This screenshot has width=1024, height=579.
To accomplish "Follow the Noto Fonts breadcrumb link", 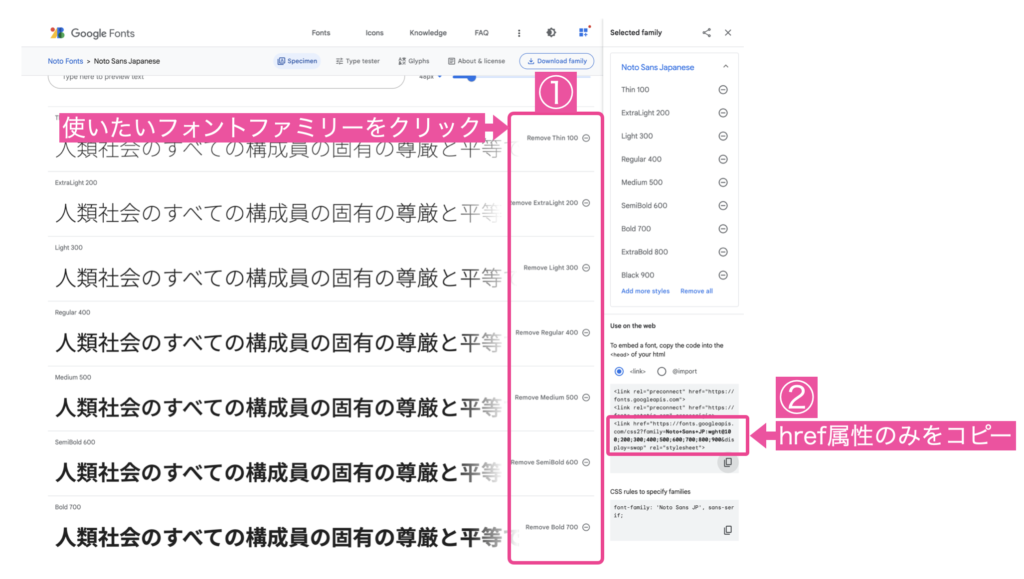I will (x=65, y=61).
